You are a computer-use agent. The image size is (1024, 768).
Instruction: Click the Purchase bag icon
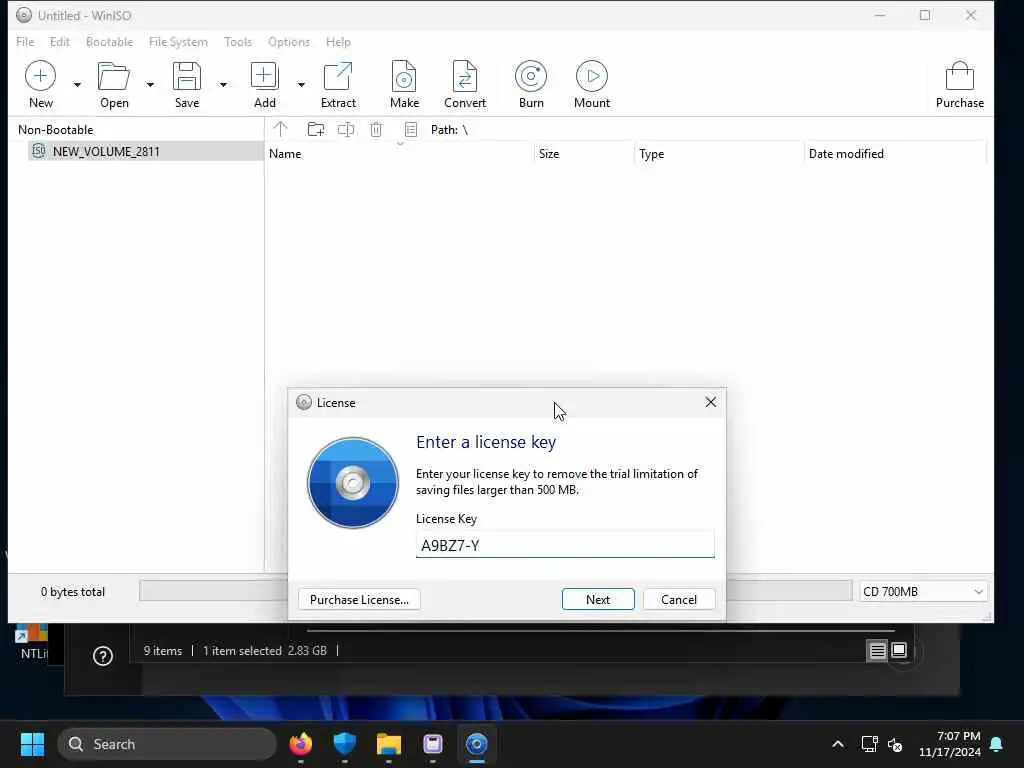pyautogui.click(x=959, y=76)
